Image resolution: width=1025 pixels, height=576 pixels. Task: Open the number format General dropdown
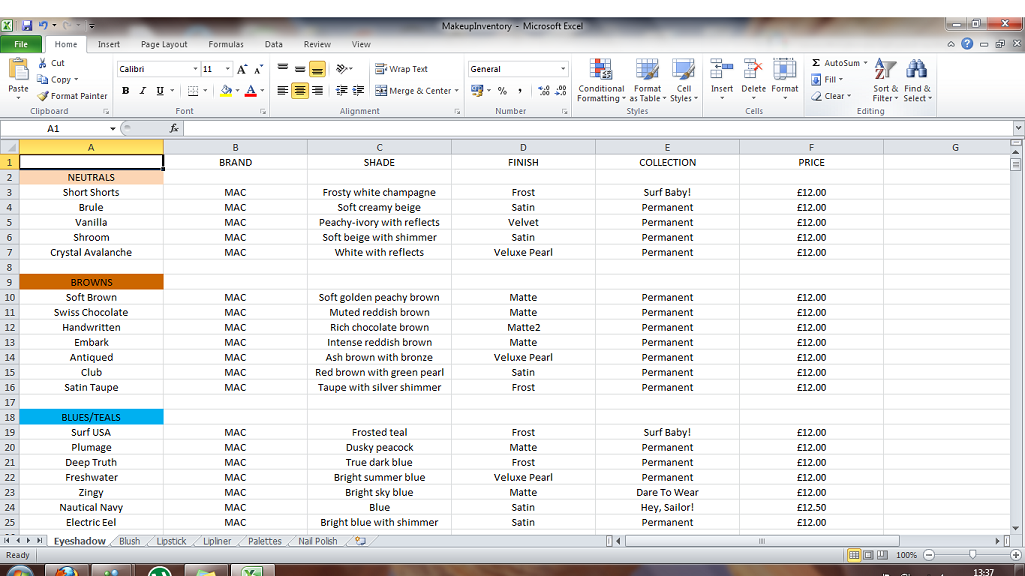coord(563,69)
